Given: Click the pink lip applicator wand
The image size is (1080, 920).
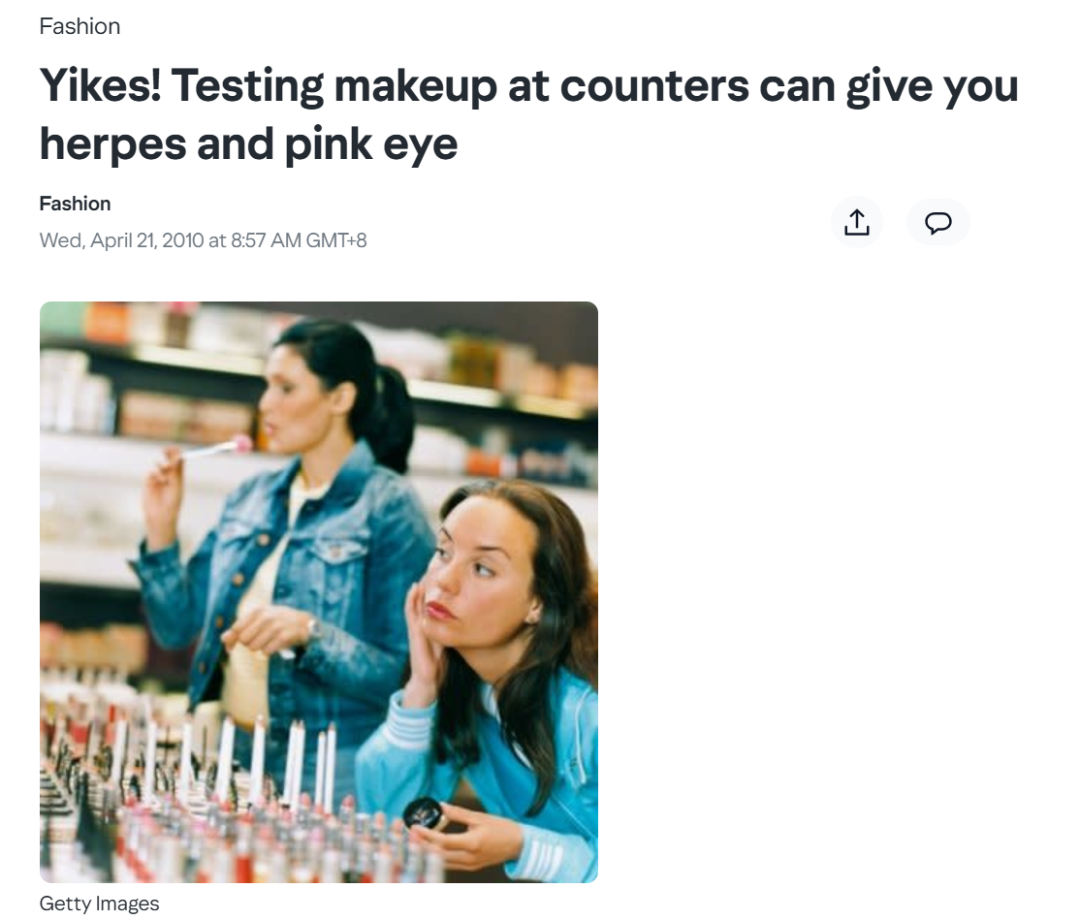Looking at the screenshot, I should [x=215, y=448].
